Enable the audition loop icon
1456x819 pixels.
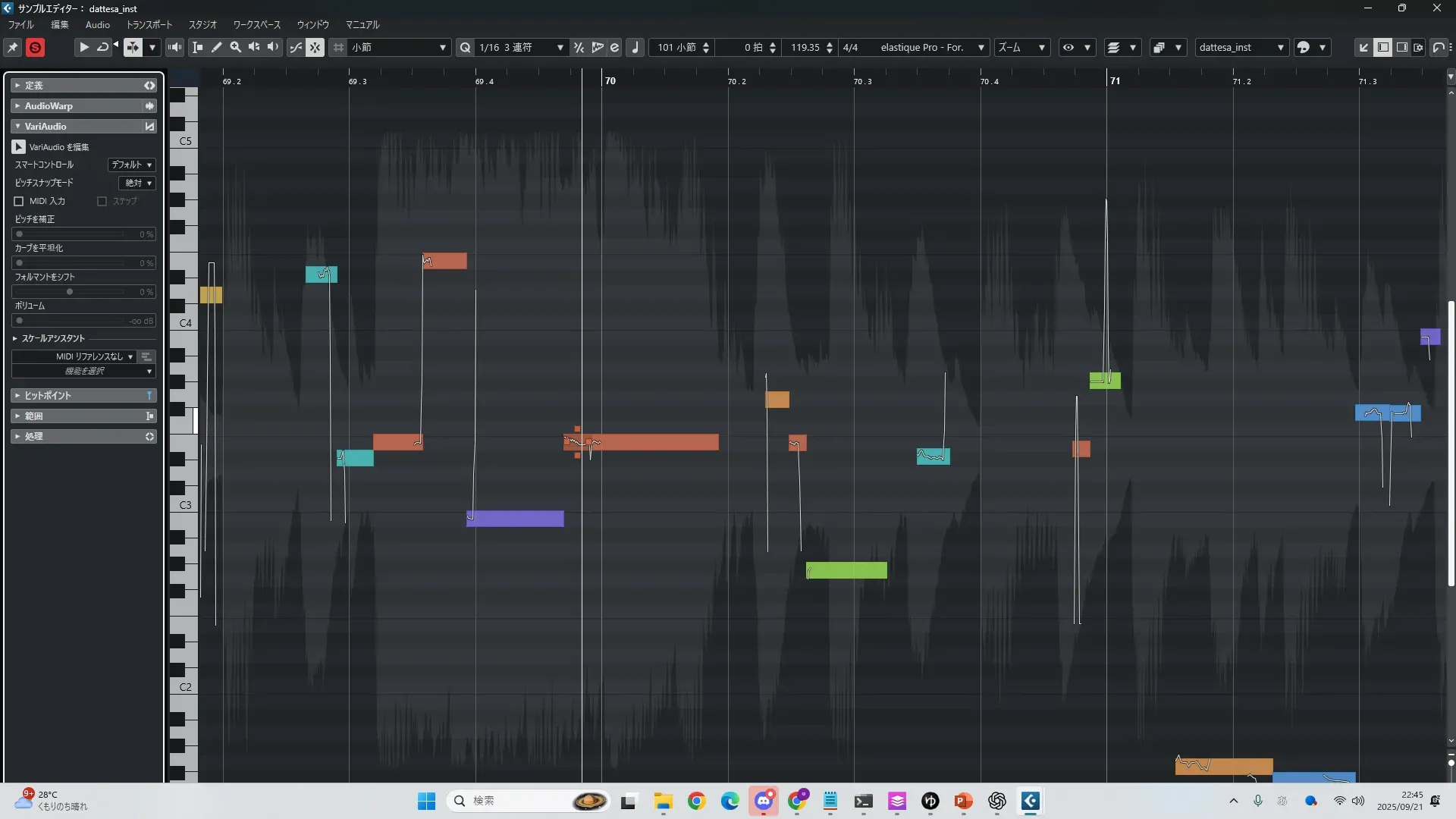pos(102,47)
